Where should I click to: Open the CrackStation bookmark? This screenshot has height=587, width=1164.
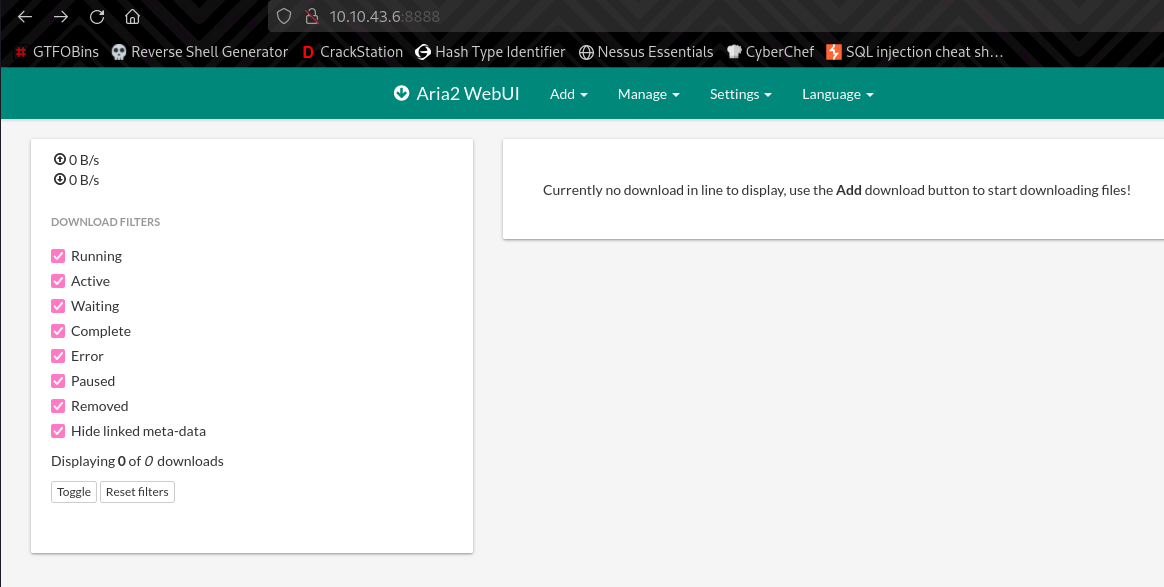[352, 52]
